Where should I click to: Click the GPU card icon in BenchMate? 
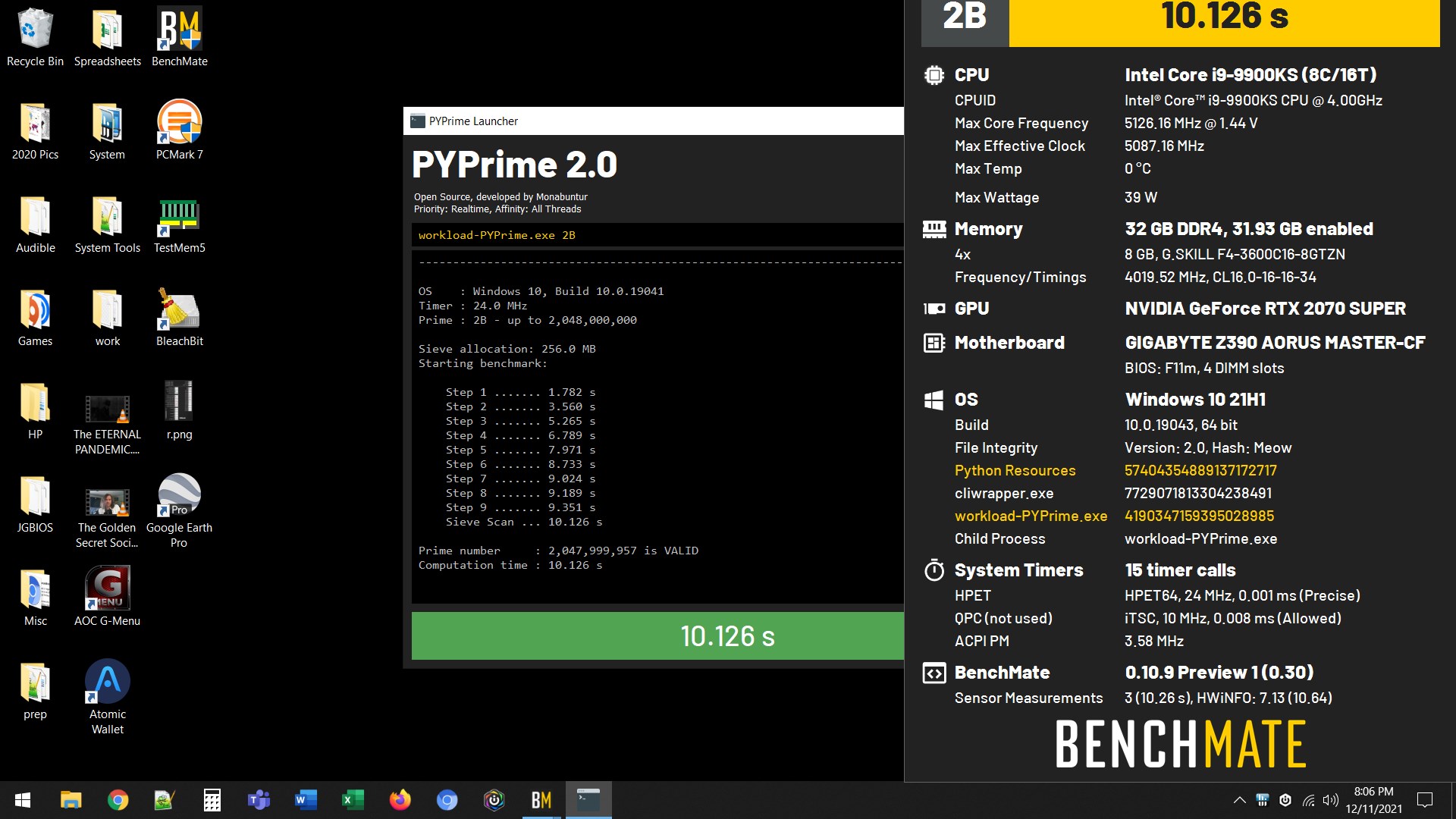(x=934, y=309)
